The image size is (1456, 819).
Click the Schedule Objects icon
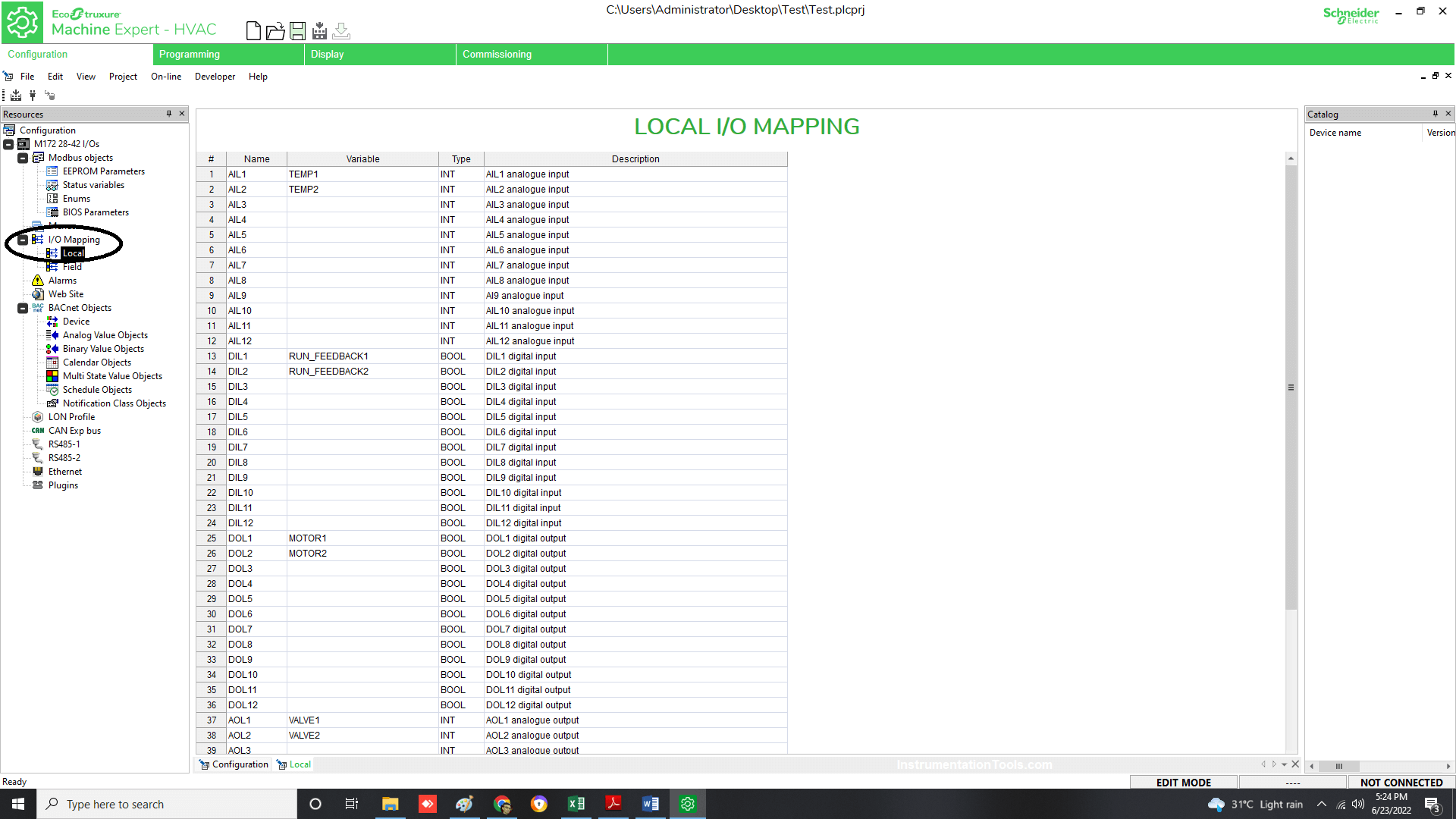click(x=52, y=390)
